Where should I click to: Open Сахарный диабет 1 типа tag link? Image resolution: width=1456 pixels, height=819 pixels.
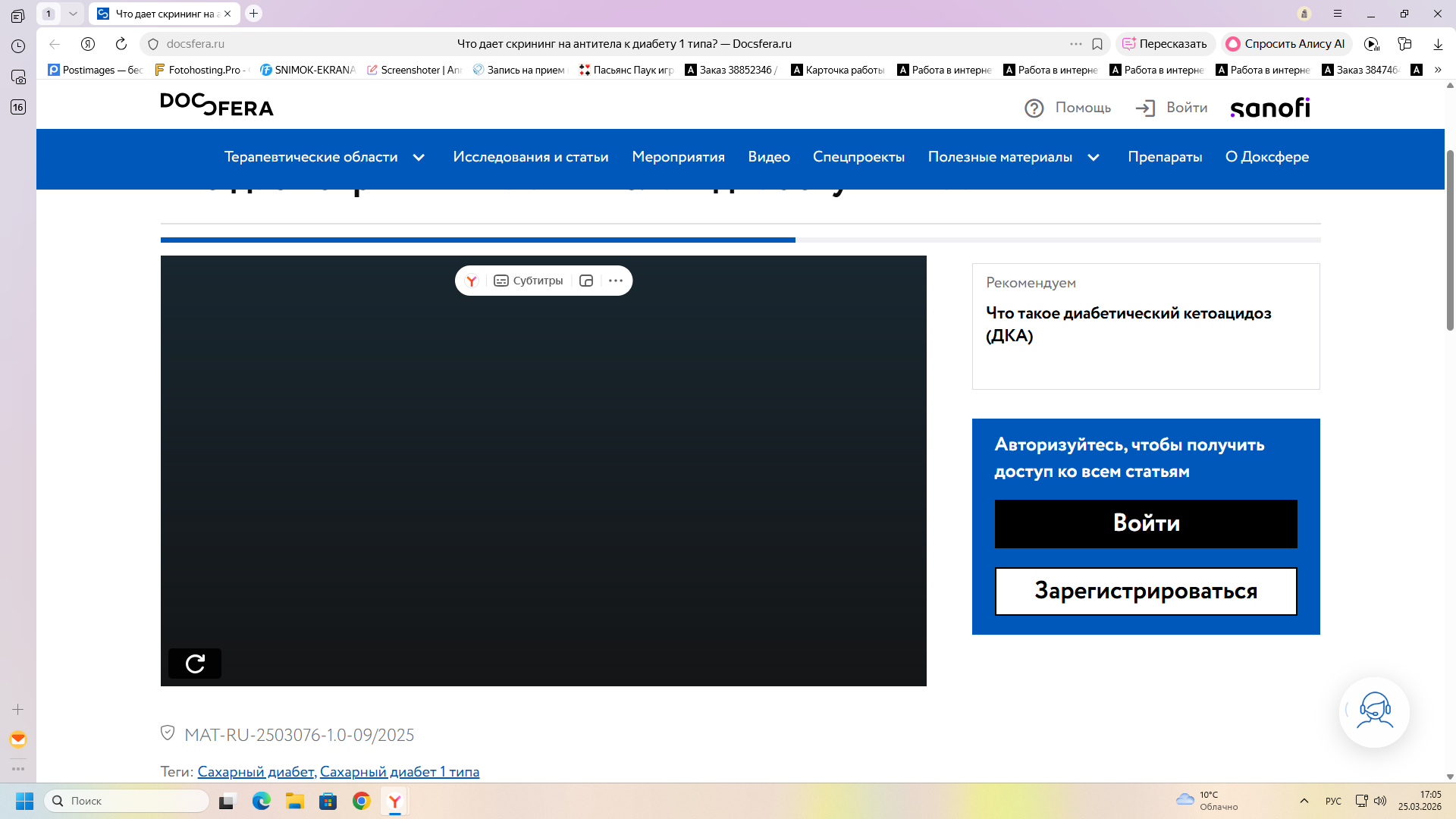400,771
